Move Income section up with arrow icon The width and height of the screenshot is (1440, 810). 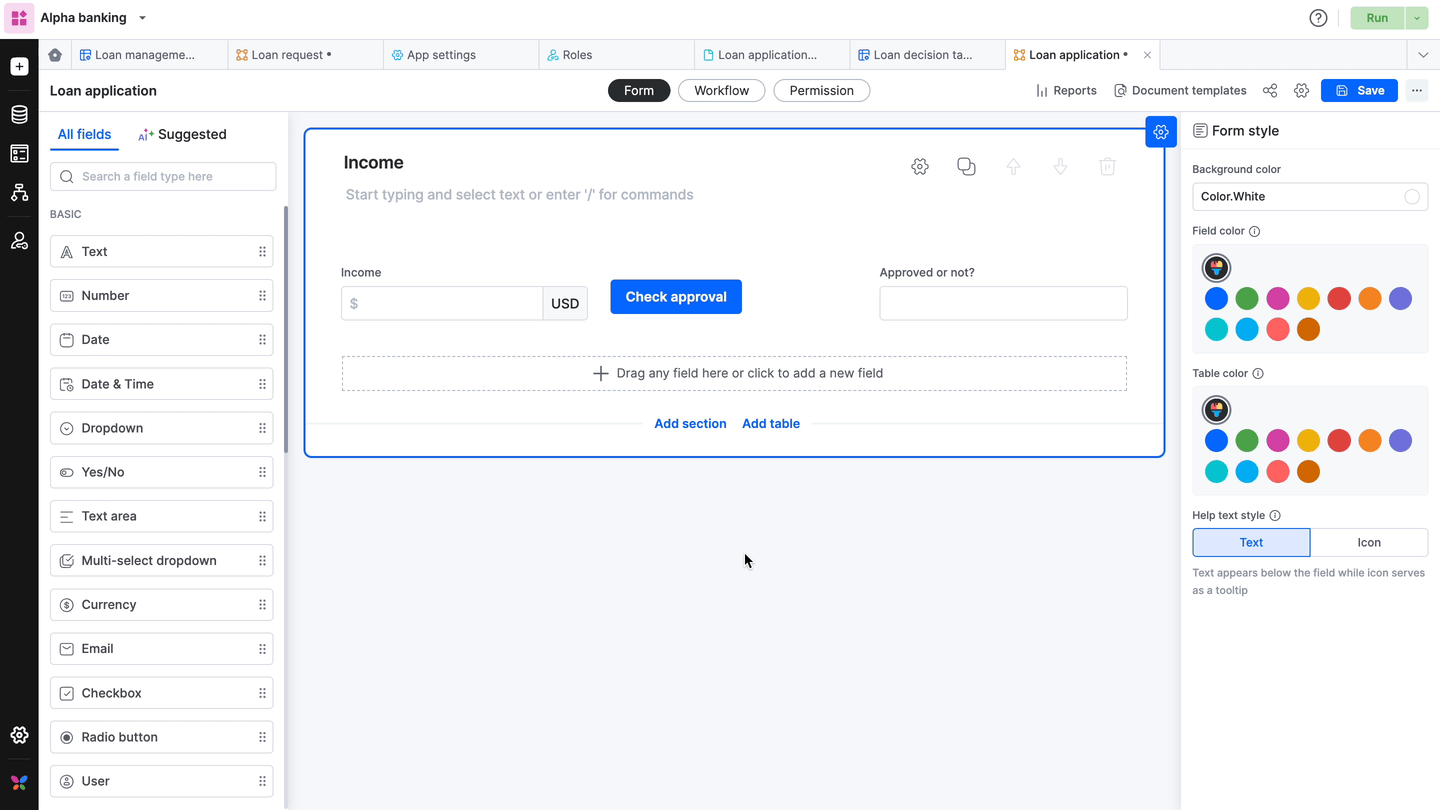(1013, 167)
